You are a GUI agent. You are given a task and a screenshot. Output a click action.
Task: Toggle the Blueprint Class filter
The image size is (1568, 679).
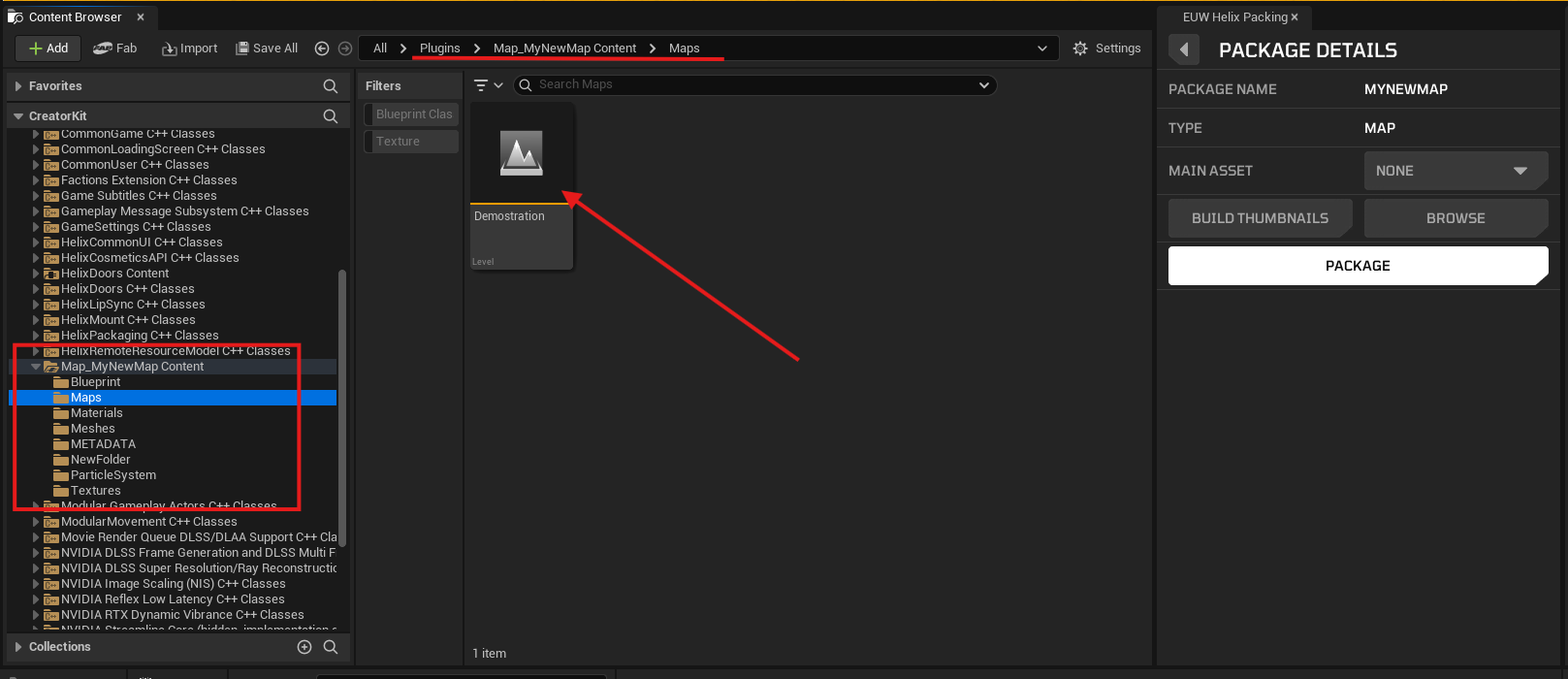[412, 114]
